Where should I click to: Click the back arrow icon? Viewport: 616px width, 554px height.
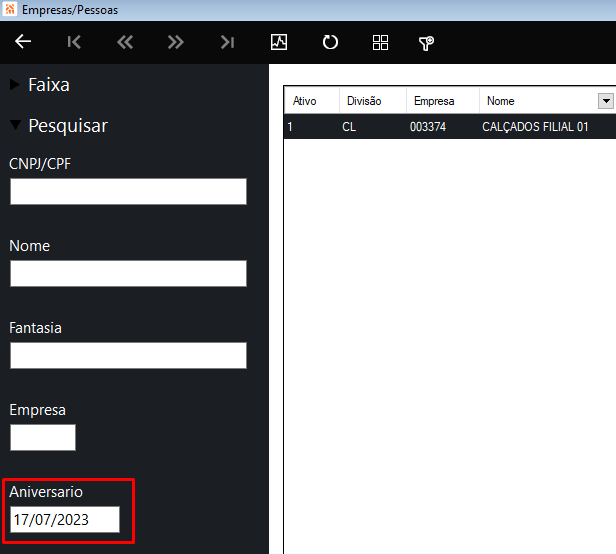[23, 42]
